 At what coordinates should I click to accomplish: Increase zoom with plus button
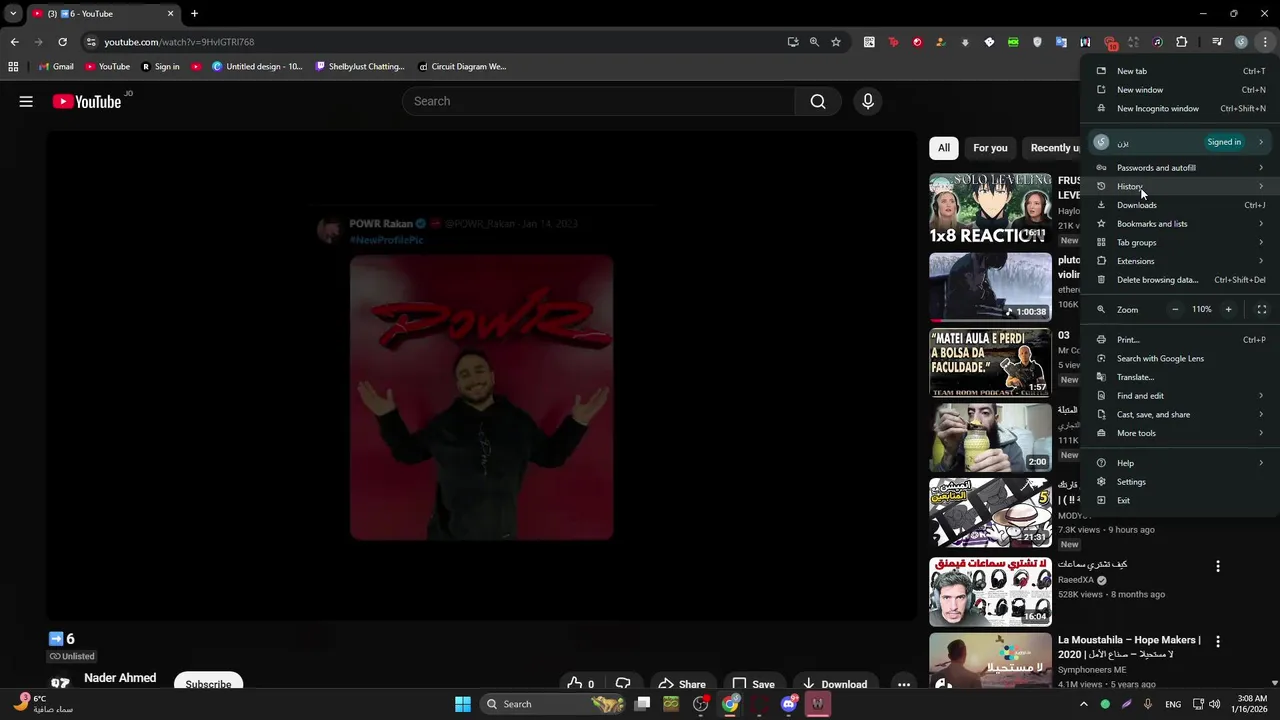1229,309
